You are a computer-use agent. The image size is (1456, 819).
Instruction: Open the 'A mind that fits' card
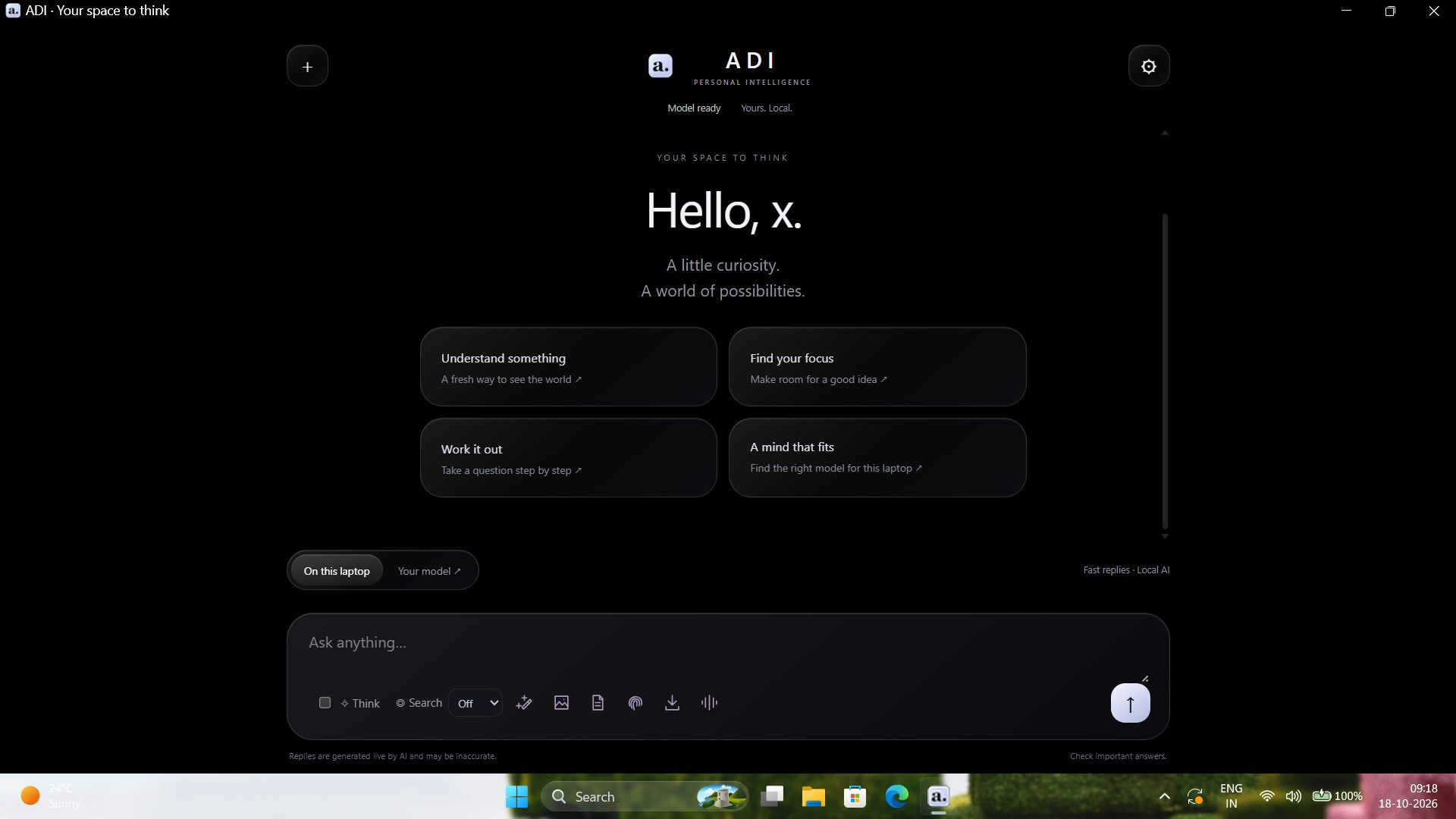coord(877,458)
